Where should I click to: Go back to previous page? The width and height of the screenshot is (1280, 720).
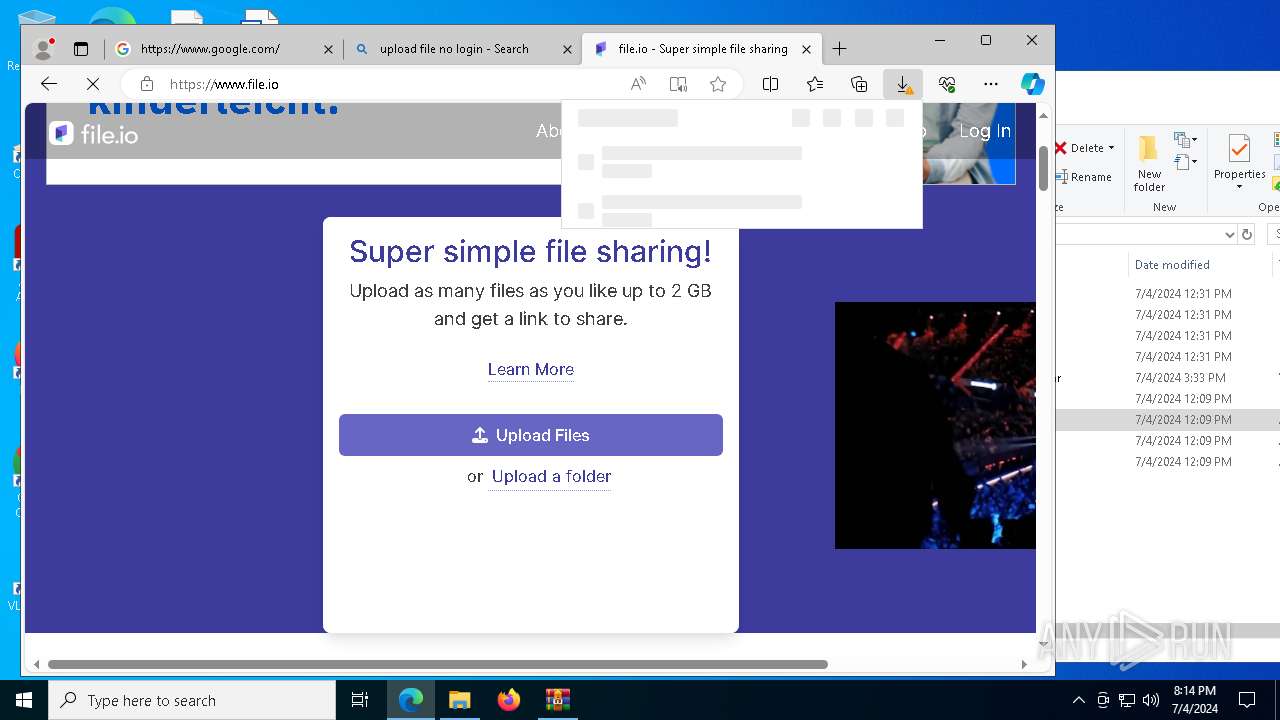point(48,84)
